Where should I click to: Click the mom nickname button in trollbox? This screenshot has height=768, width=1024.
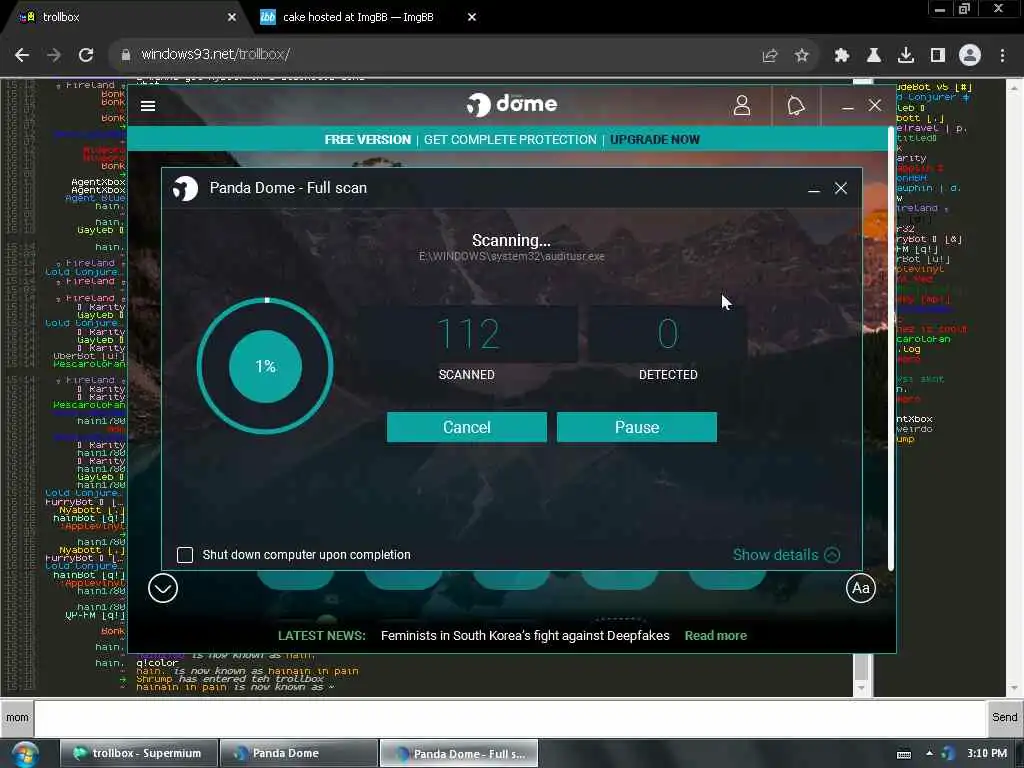tap(17, 718)
